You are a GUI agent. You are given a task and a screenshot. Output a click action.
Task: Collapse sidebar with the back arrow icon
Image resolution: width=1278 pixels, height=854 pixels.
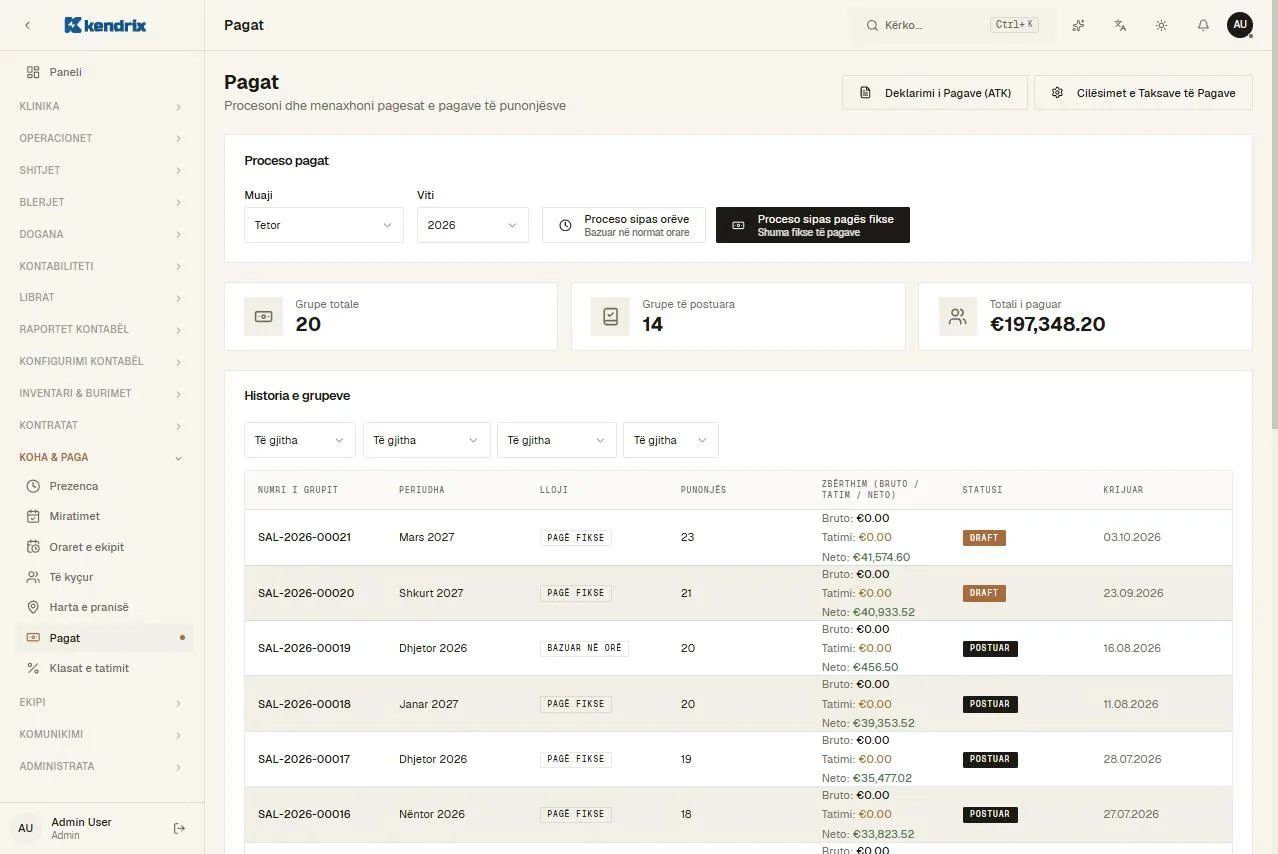(x=27, y=25)
